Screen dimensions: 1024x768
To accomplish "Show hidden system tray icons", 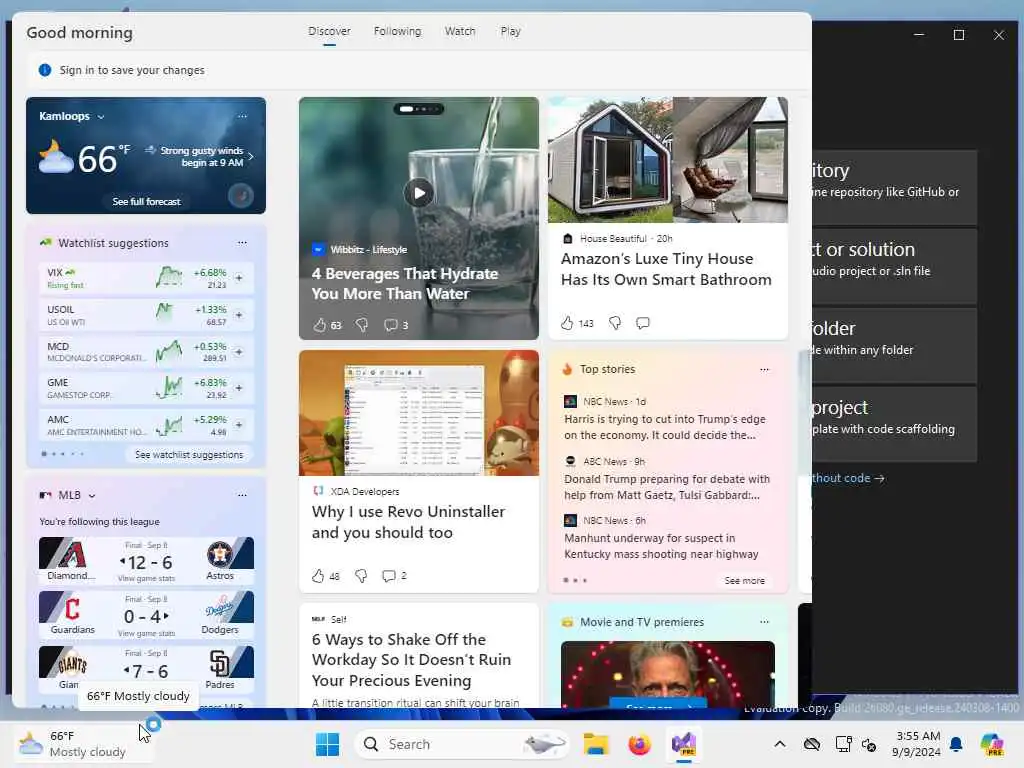I will tap(780, 744).
